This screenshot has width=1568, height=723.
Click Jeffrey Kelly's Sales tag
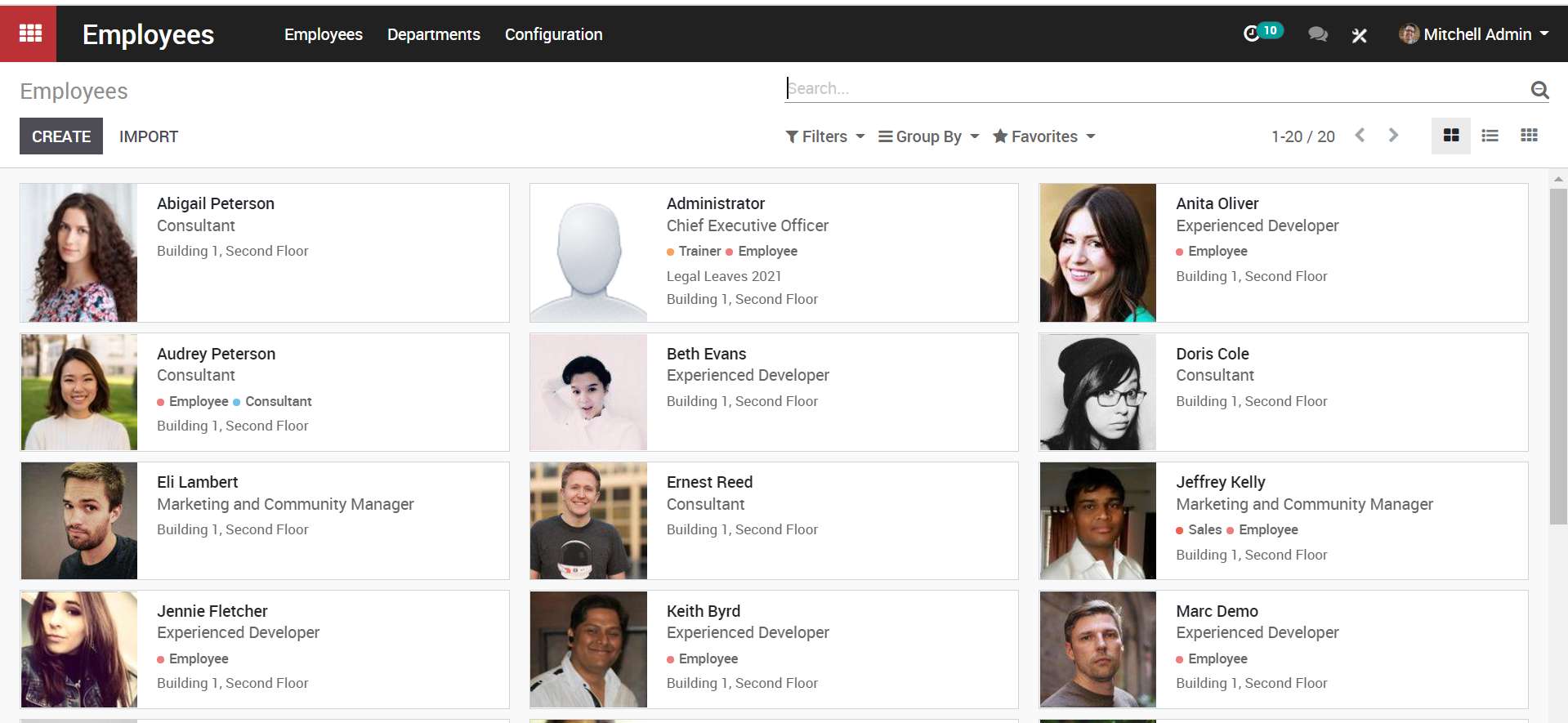click(x=1199, y=529)
